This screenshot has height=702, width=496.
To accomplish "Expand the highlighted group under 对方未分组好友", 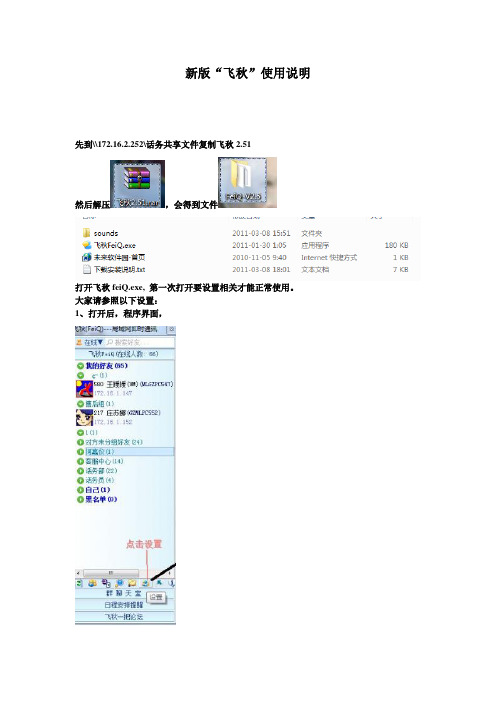I will (x=81, y=452).
